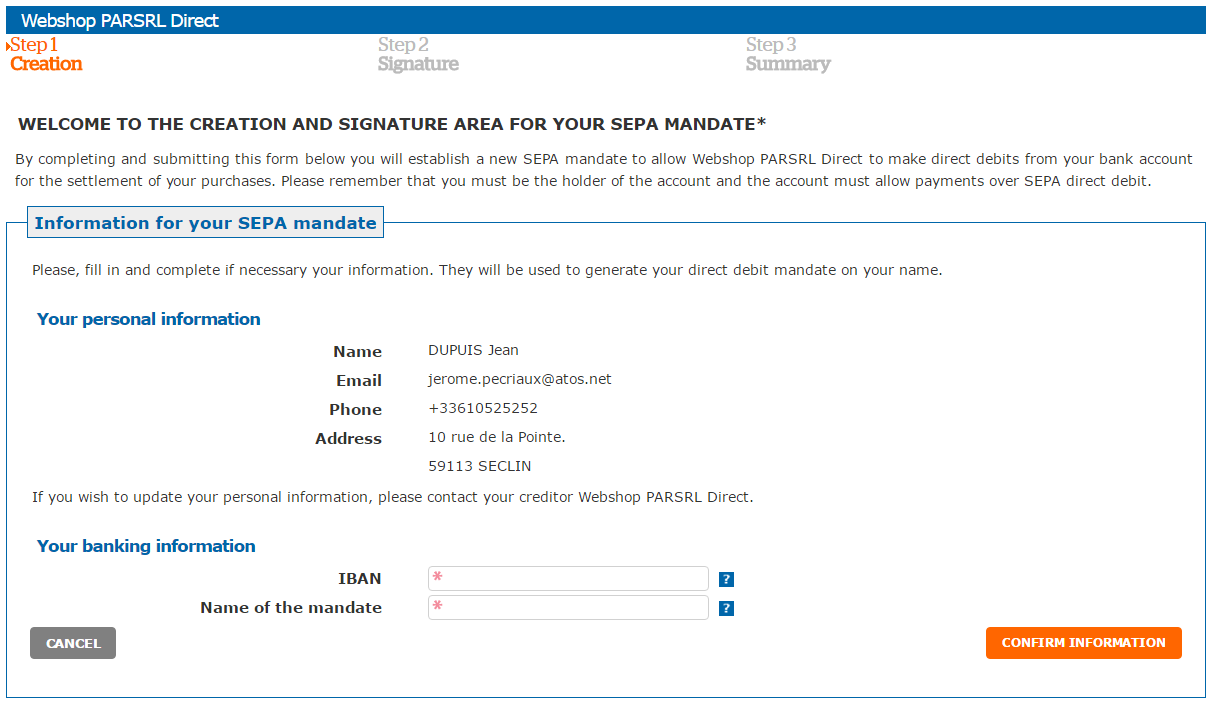
Task: Click the Name of the mandate label
Action: (x=291, y=607)
